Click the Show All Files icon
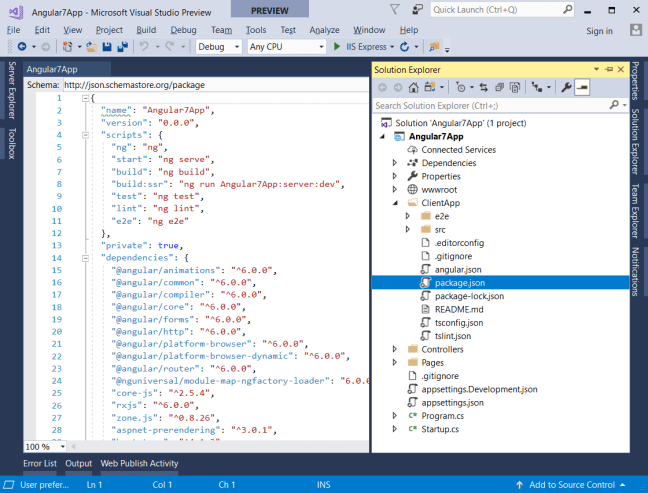The image size is (648, 493). coord(515,87)
